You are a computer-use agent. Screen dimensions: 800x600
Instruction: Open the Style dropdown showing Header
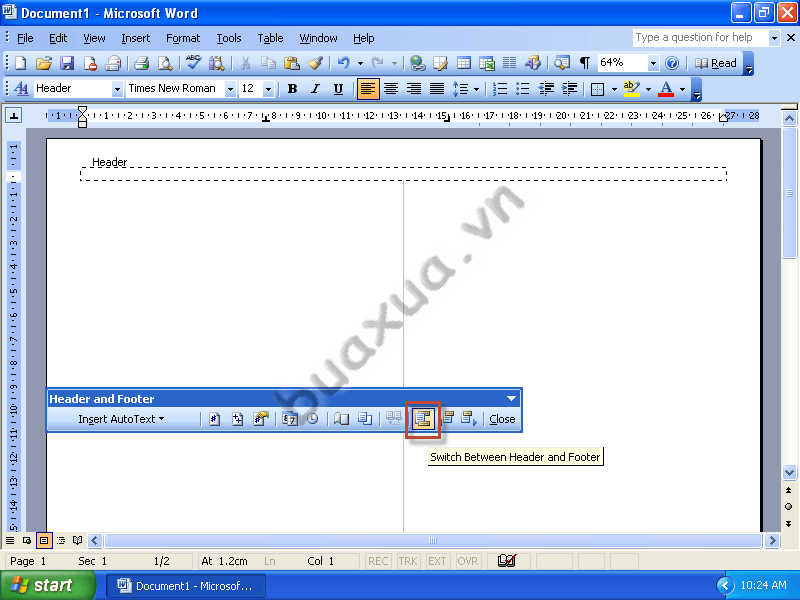117,89
